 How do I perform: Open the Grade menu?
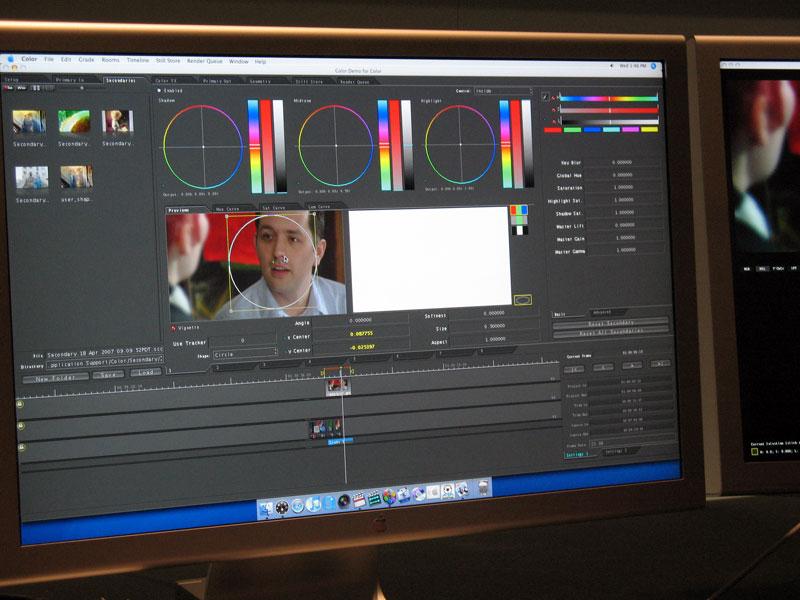[86, 60]
